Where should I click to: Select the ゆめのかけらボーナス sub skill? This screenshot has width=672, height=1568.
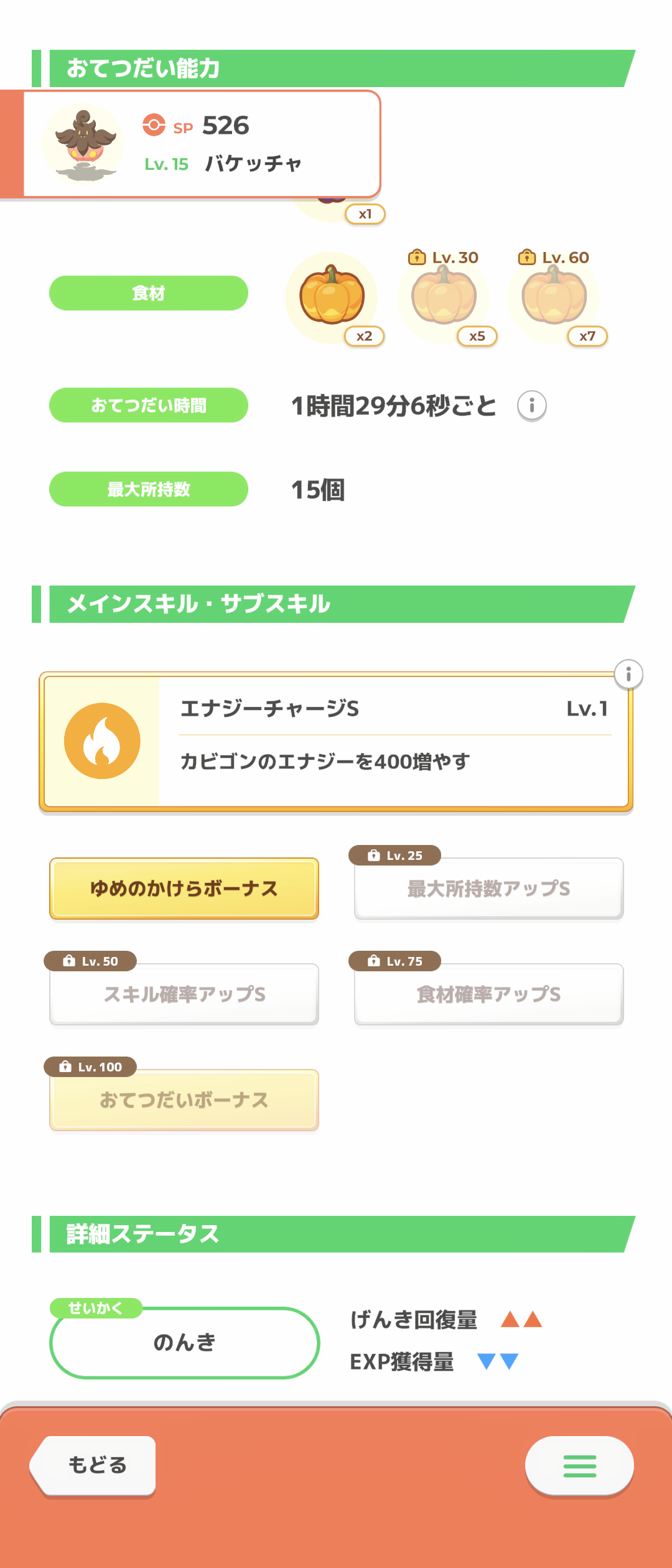(x=184, y=889)
